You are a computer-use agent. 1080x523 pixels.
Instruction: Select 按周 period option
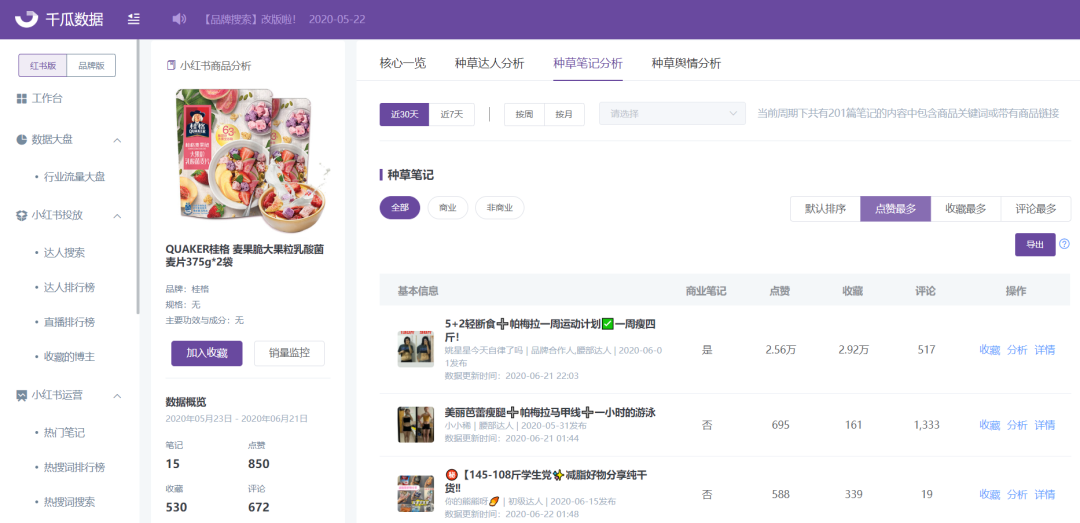pos(524,114)
